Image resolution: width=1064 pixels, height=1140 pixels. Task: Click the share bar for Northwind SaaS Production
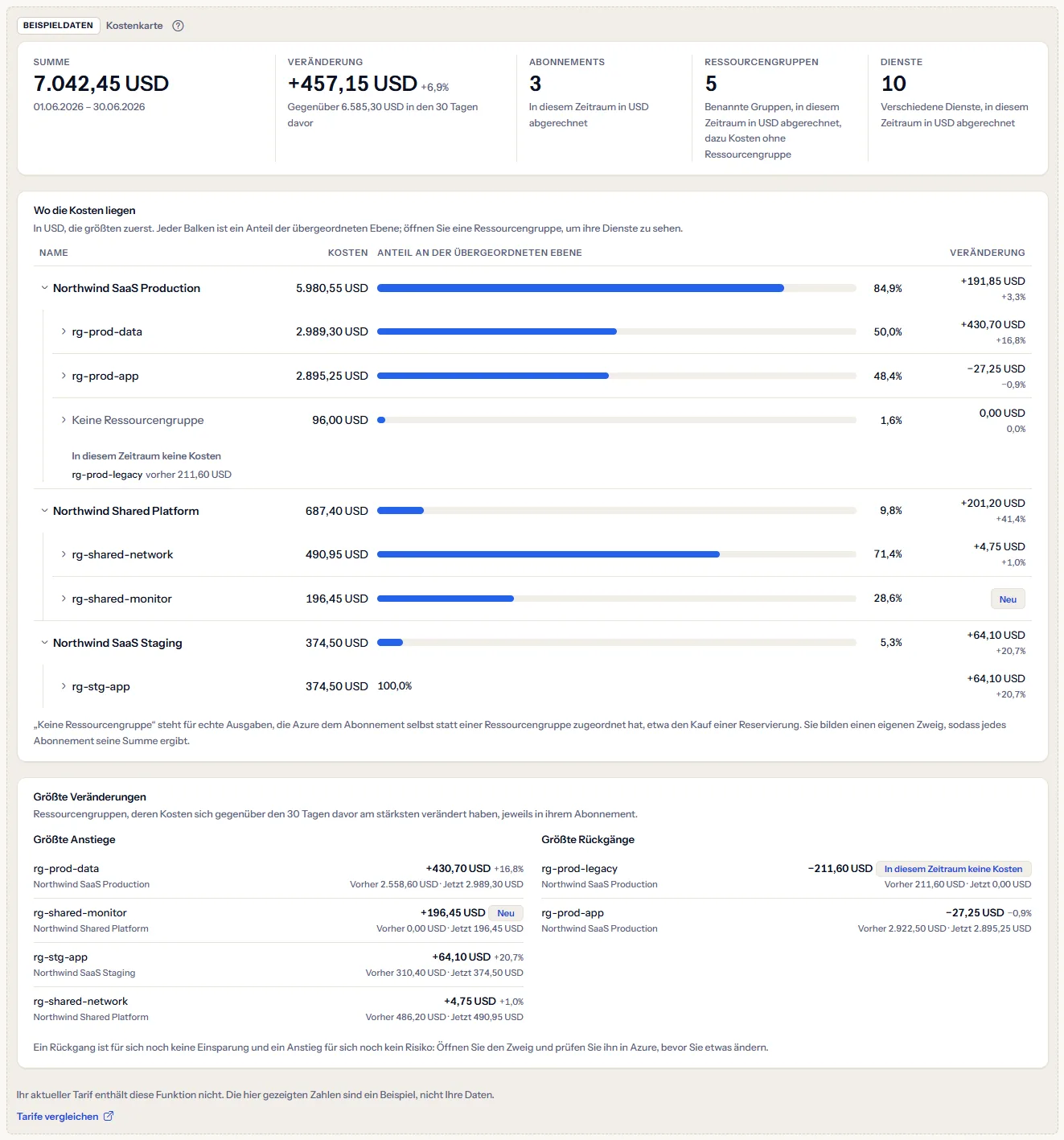pyautogui.click(x=617, y=288)
